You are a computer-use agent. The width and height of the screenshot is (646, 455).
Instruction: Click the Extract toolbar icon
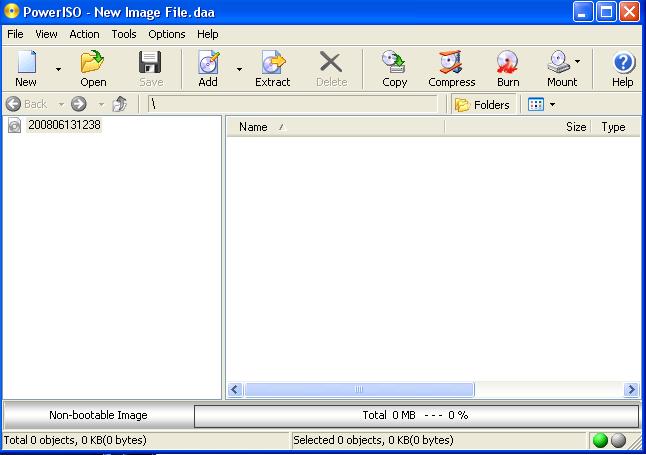(x=273, y=62)
